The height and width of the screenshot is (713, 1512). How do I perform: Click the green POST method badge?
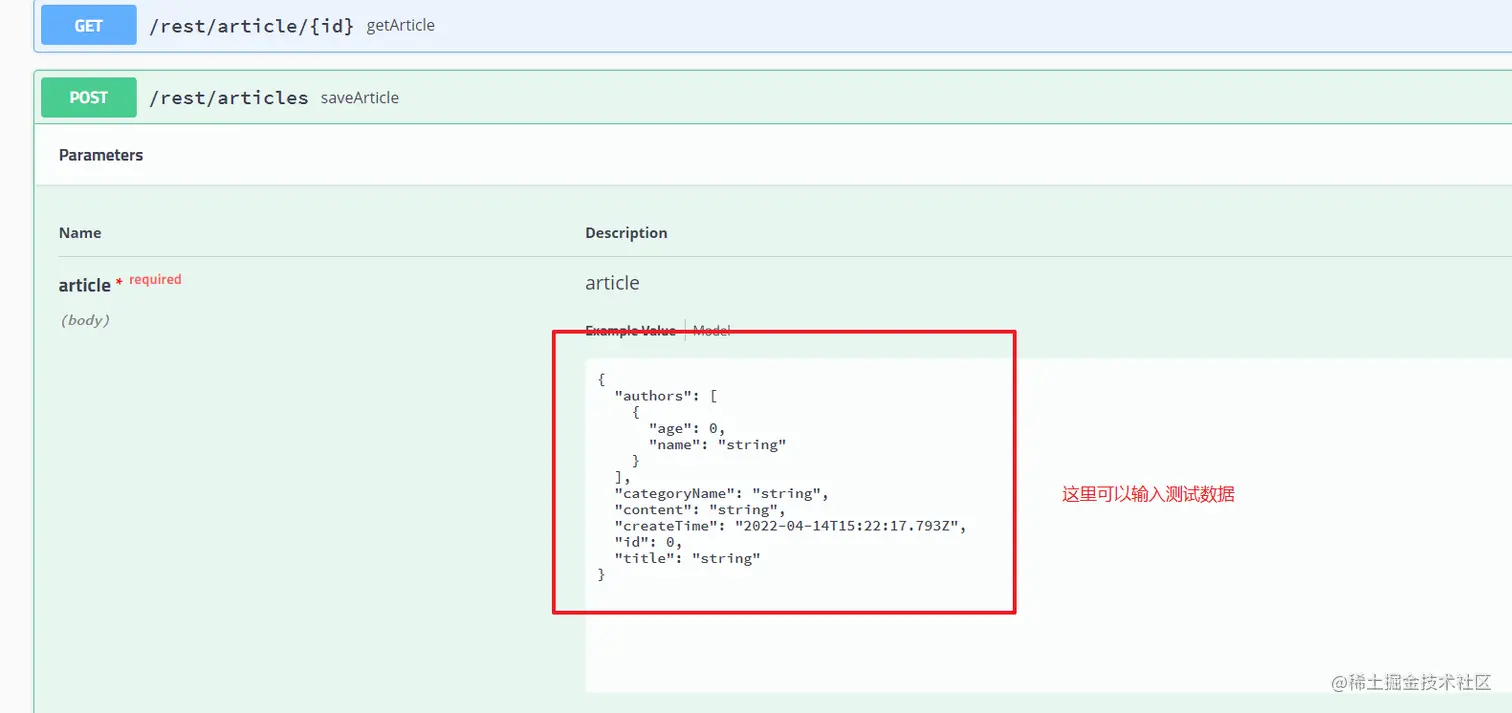[88, 98]
